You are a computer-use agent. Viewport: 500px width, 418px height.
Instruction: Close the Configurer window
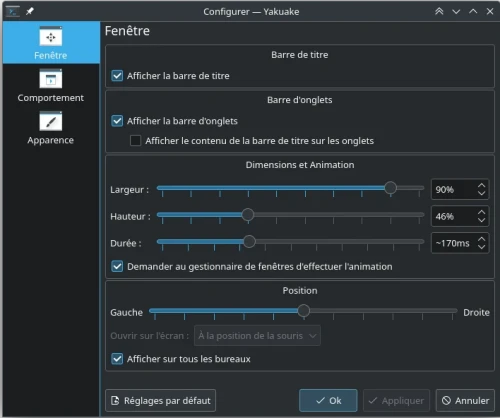(x=490, y=11)
